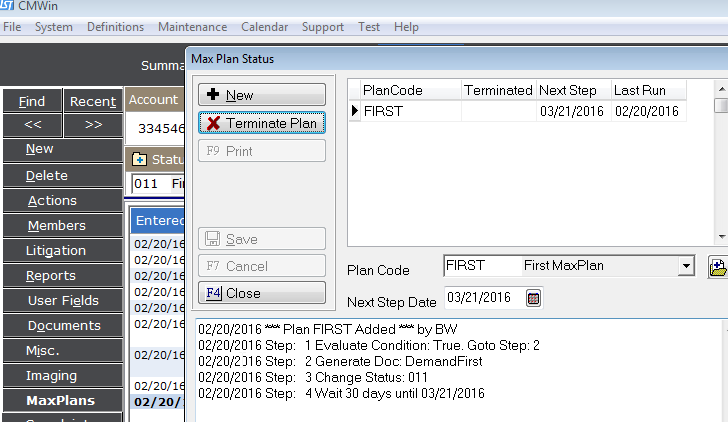Go to next account with >> button
728x422 pixels.
(93, 125)
